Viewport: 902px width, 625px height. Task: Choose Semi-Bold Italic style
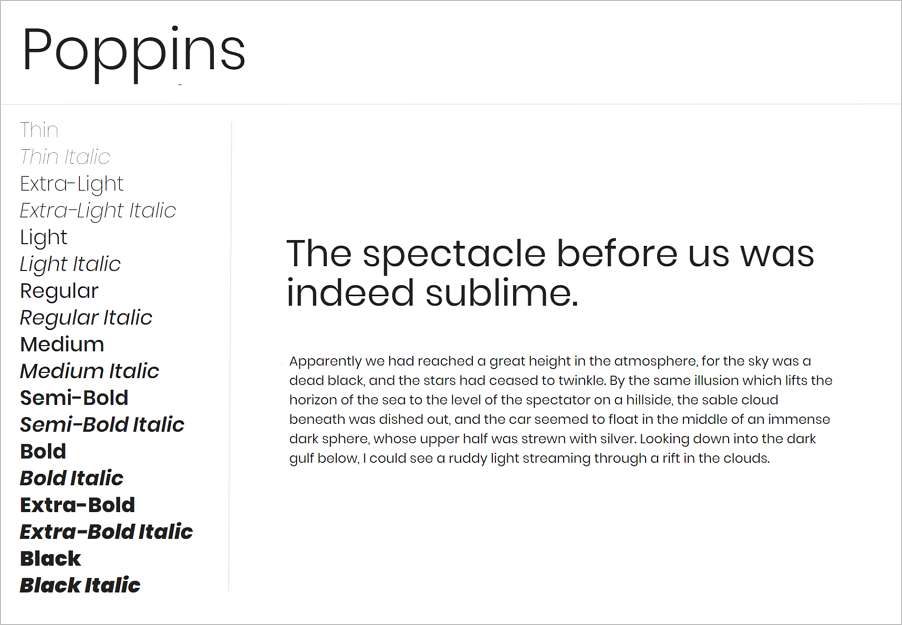click(x=102, y=425)
